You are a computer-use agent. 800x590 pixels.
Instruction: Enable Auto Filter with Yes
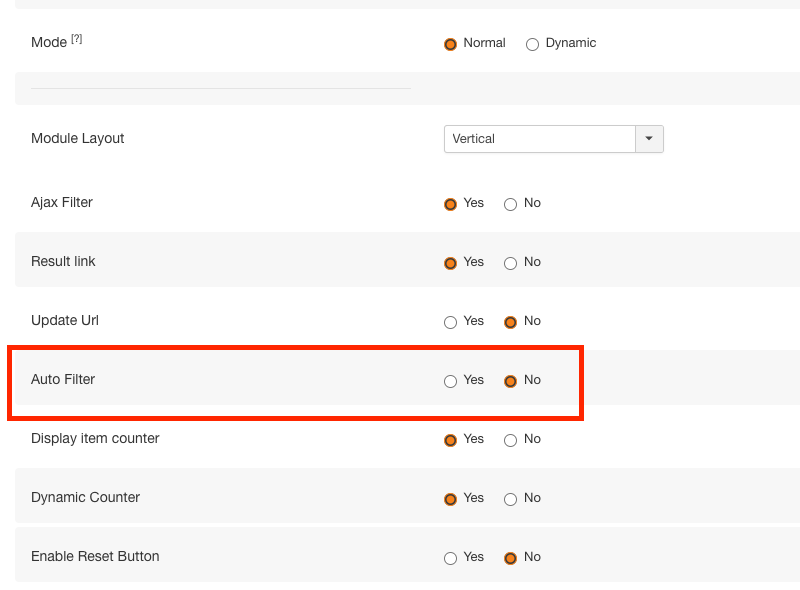point(450,381)
